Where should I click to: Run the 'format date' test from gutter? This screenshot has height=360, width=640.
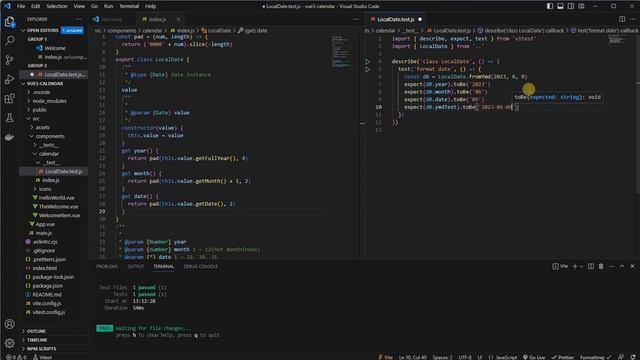(x=367, y=69)
